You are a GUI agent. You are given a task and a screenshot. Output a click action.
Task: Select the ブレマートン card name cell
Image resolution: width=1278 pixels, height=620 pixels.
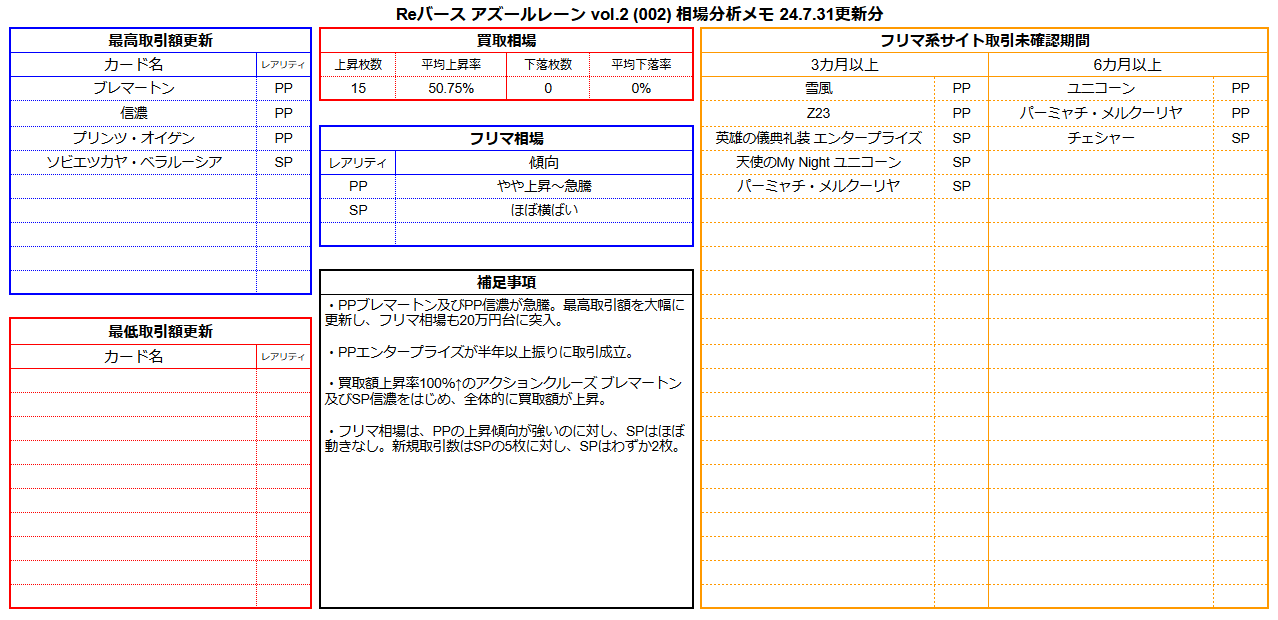coord(133,88)
